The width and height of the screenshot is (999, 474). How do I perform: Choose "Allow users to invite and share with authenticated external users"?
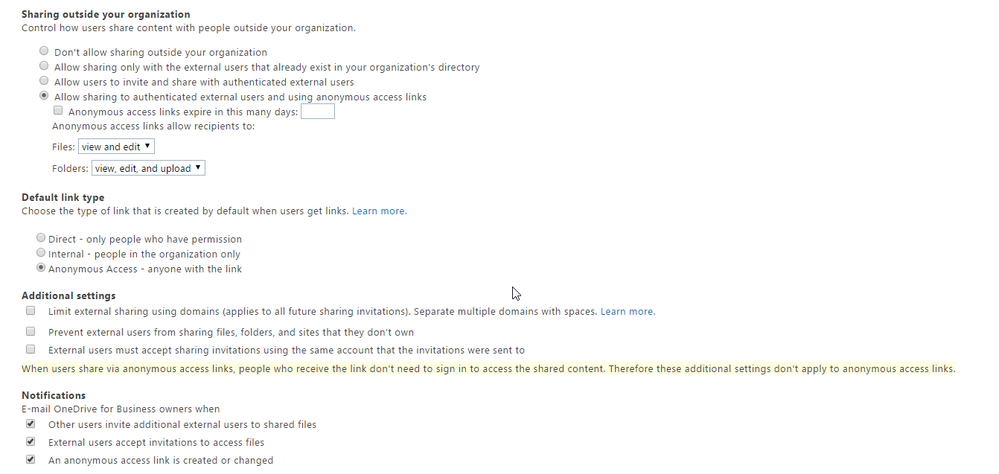tap(43, 81)
